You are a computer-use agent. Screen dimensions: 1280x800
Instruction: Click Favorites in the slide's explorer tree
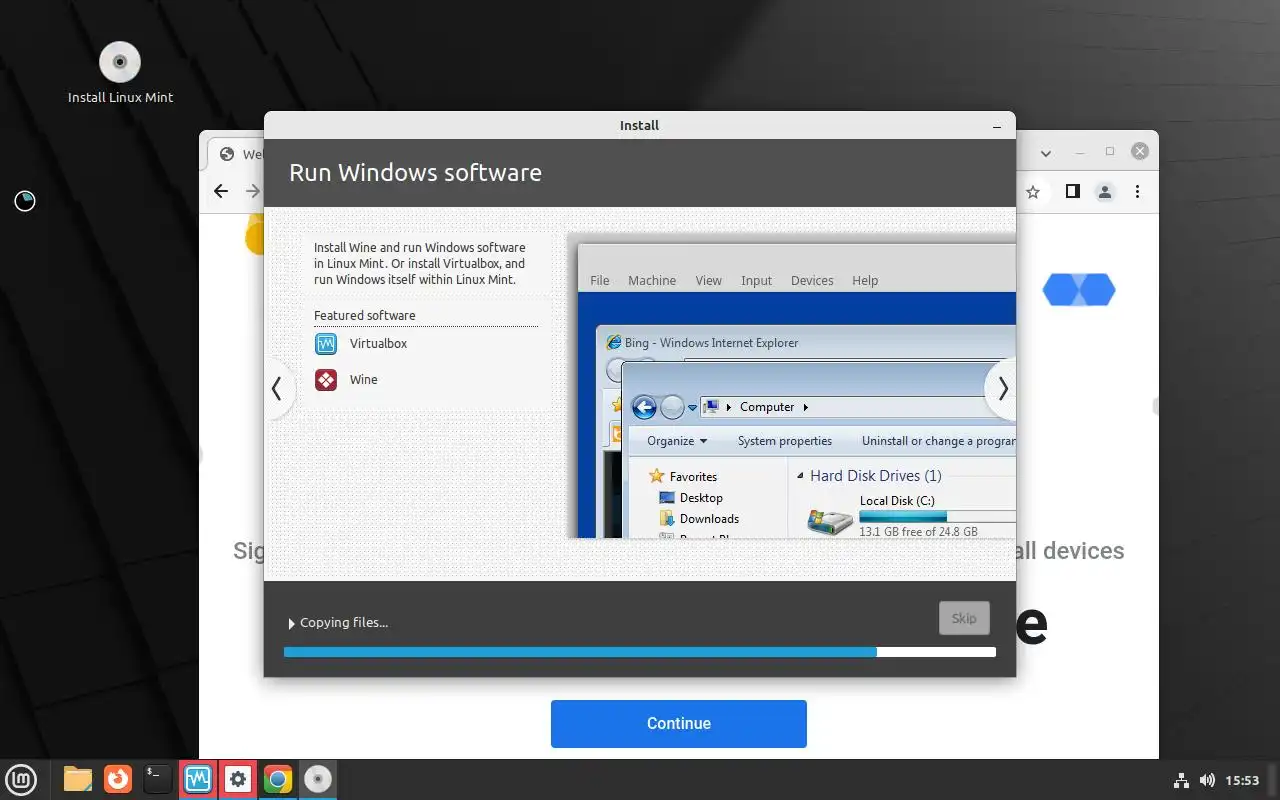693,477
